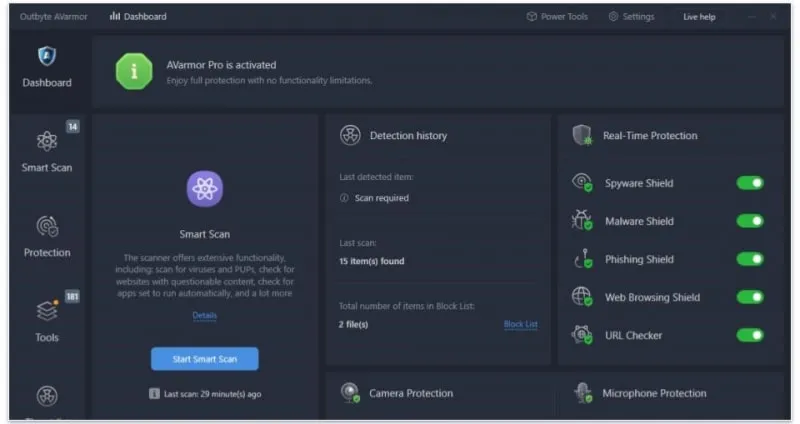Disable the Spyware Shield toggle

(750, 183)
